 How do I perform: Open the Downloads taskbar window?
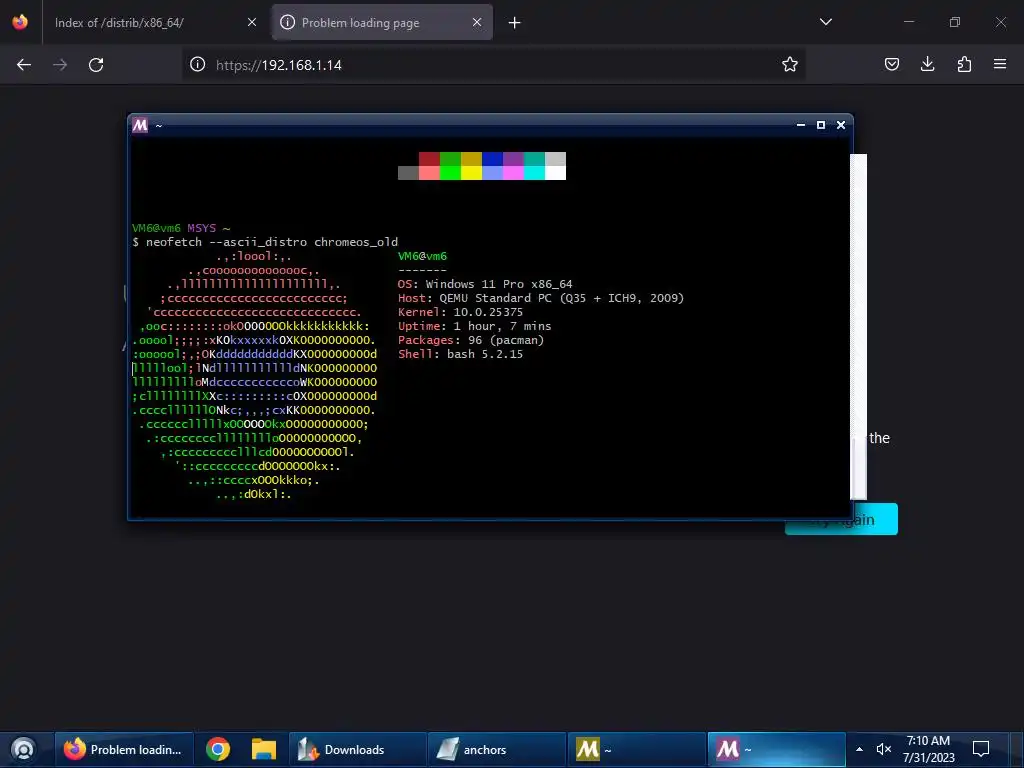pyautogui.click(x=357, y=750)
